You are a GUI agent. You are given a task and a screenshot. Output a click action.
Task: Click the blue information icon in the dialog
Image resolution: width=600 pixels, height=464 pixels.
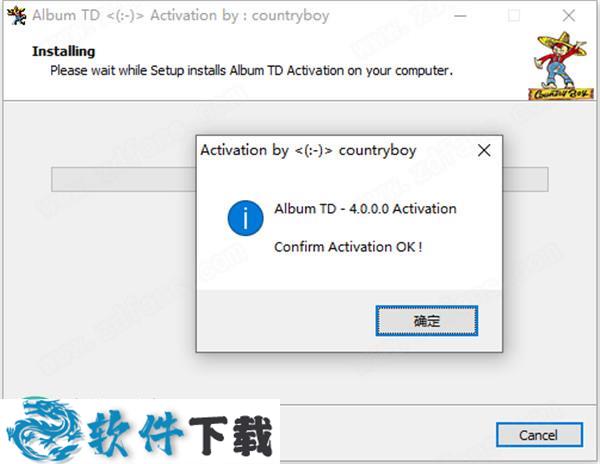(245, 218)
